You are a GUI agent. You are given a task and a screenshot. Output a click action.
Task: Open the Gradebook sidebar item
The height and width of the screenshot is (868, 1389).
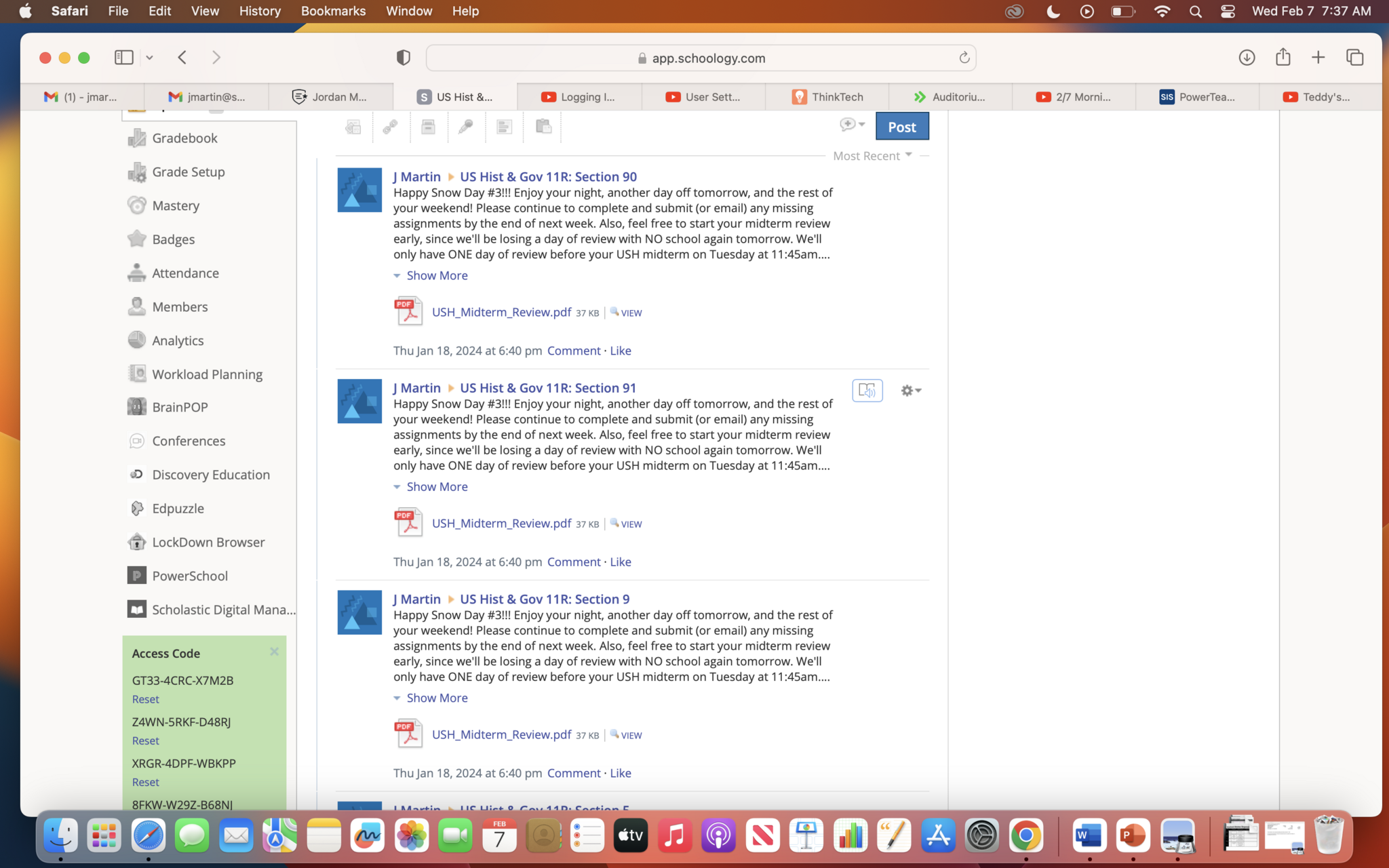click(184, 138)
